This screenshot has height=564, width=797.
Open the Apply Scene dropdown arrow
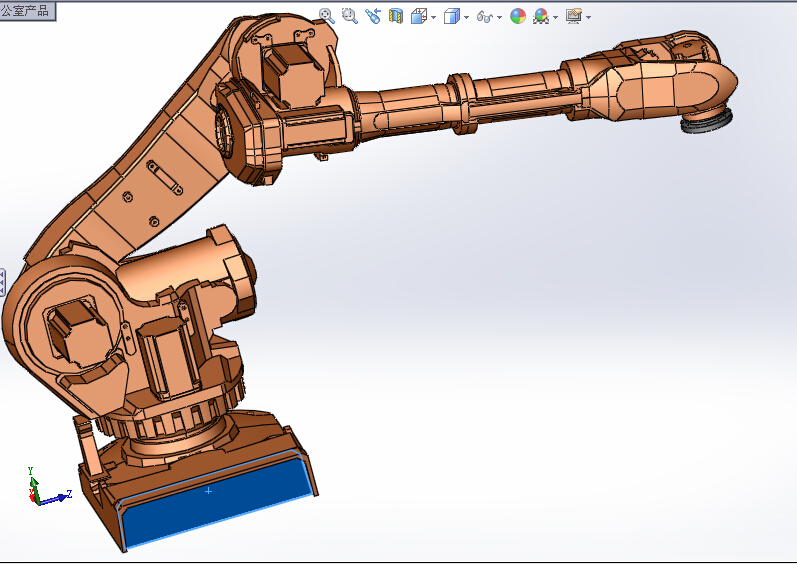[x=555, y=17]
